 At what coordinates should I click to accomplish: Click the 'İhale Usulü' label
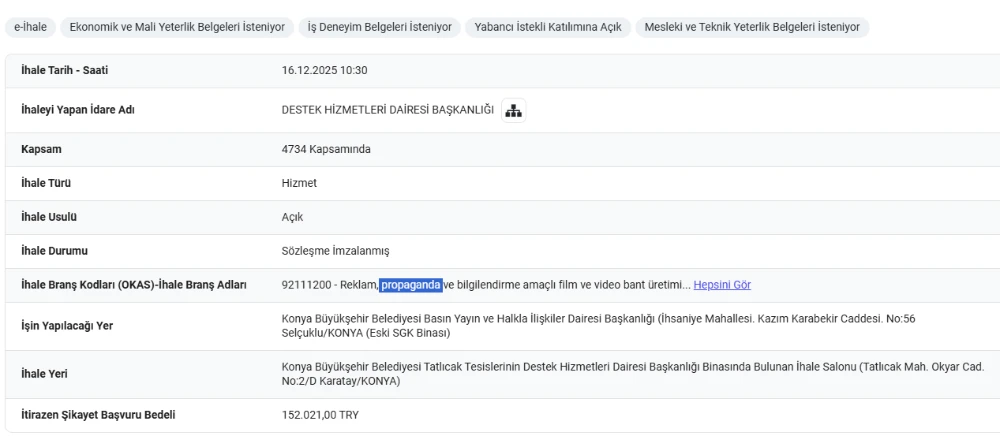coord(49,217)
